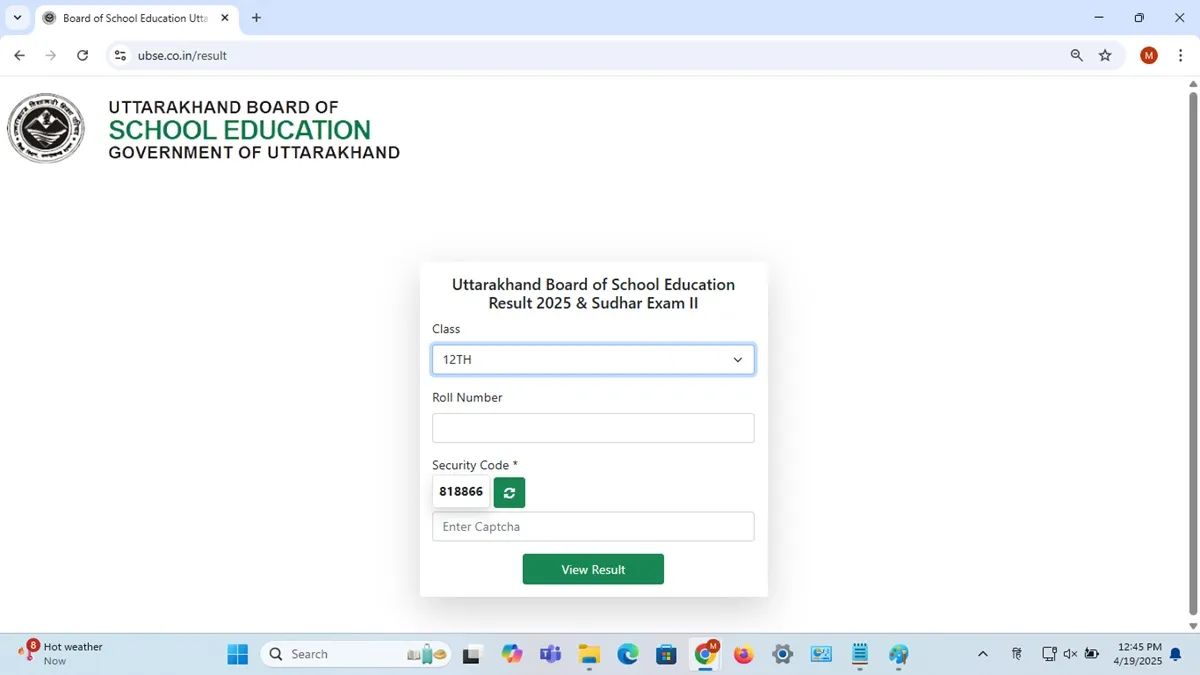Launch Copilot from the taskbar
Image resolution: width=1200 pixels, height=675 pixels.
pos(512,654)
